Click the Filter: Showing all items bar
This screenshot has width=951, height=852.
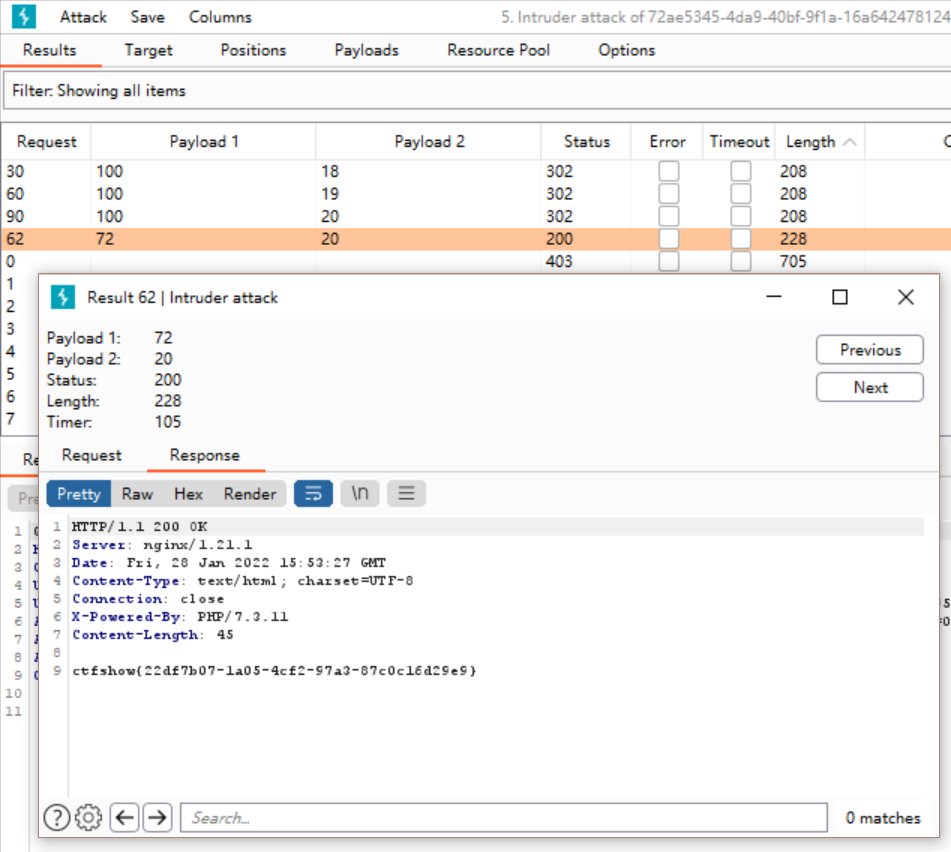point(477,90)
